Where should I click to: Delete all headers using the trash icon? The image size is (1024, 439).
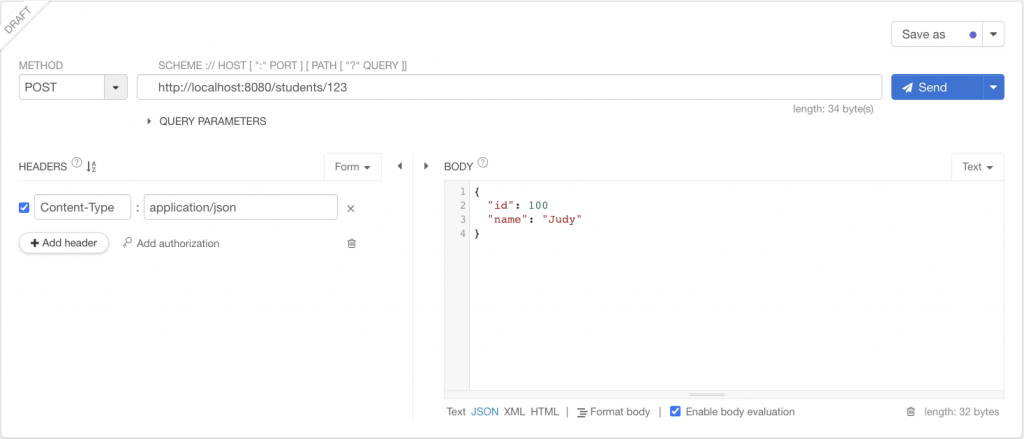pos(351,243)
